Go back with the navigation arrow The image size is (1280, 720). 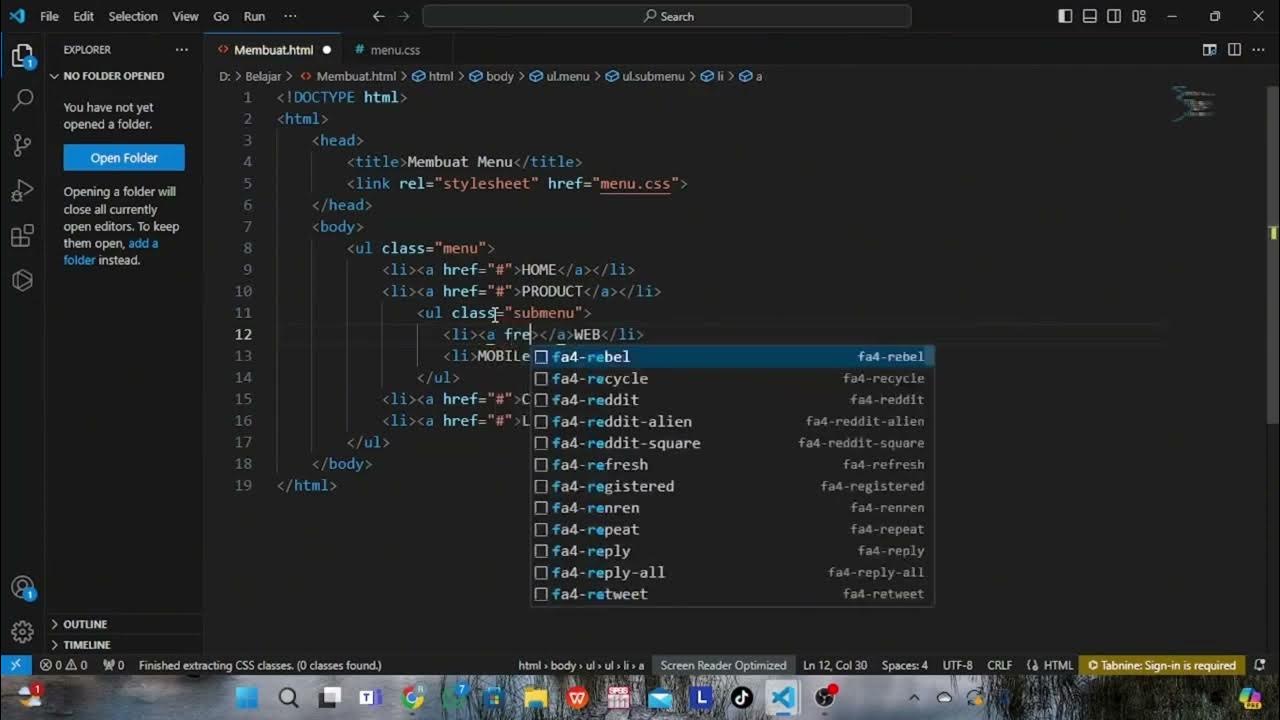(x=379, y=16)
